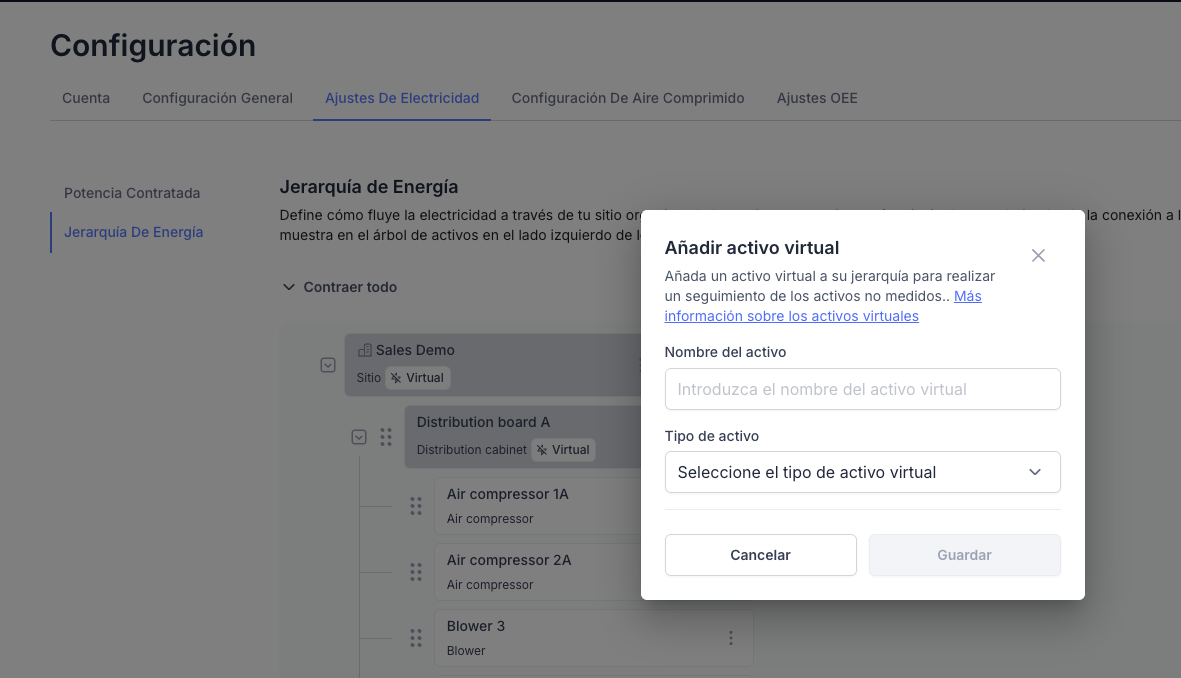Open three-dot menu for Blower 3
Image resolution: width=1181 pixels, height=678 pixels.
click(731, 638)
